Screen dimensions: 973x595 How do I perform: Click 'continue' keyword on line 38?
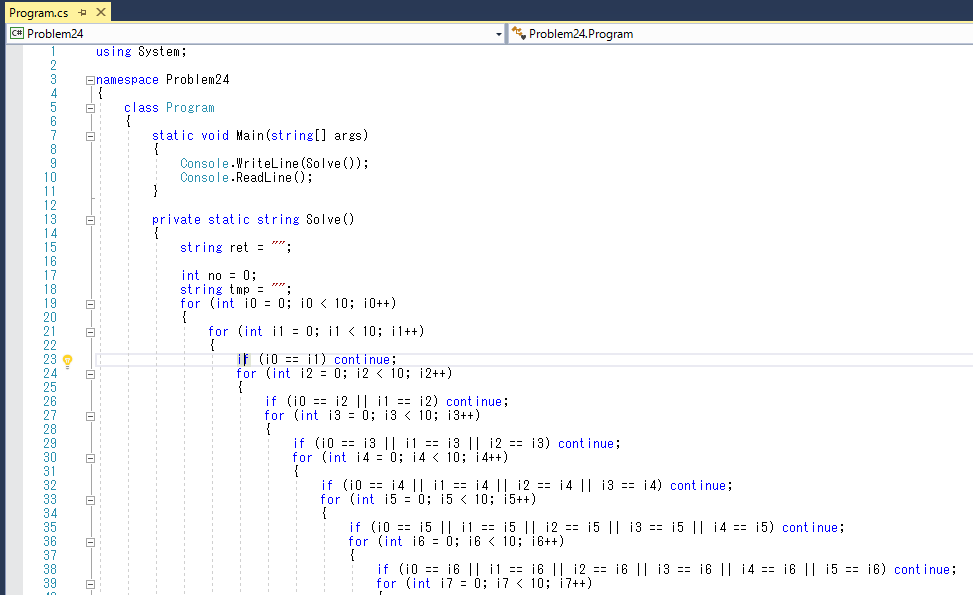[922, 570]
